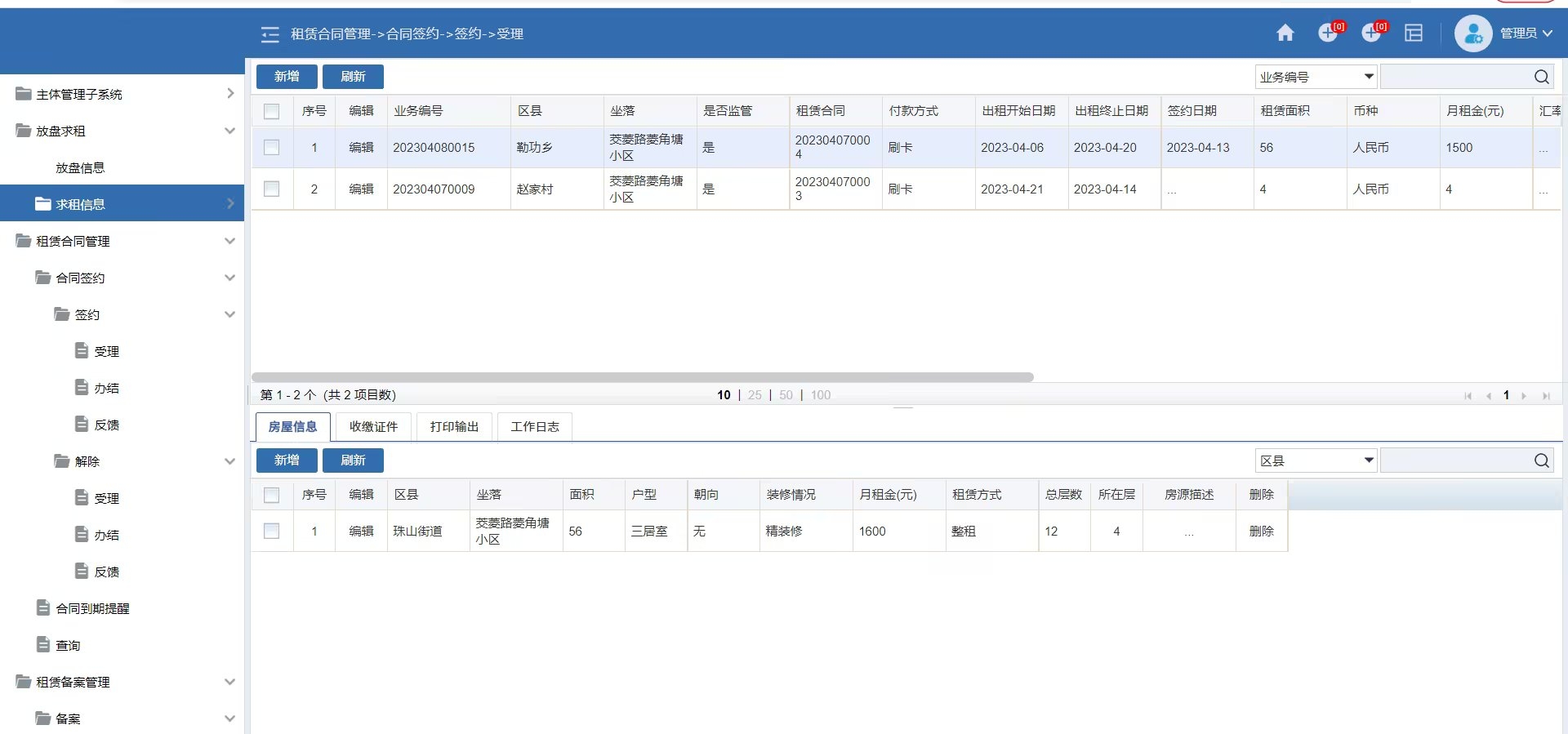The image size is (1568, 734).
Task: Click the administrator avatar icon
Action: (x=1473, y=33)
